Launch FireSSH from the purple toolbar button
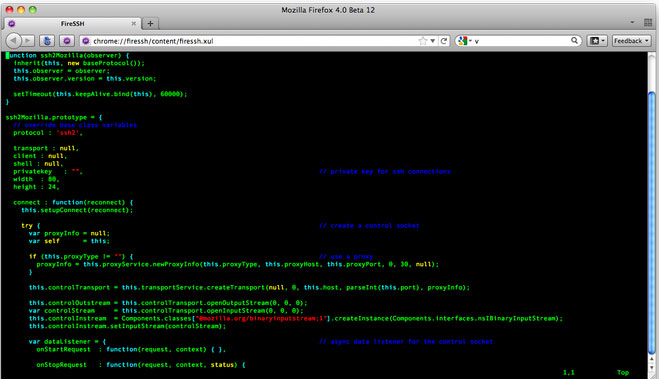 point(66,41)
